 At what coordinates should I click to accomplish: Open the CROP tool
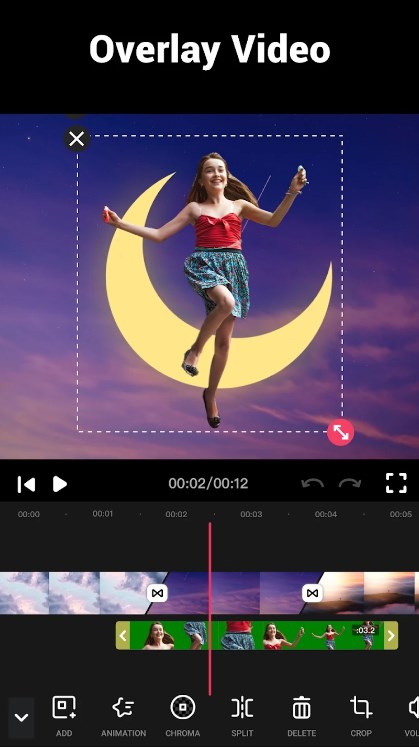coord(361,716)
